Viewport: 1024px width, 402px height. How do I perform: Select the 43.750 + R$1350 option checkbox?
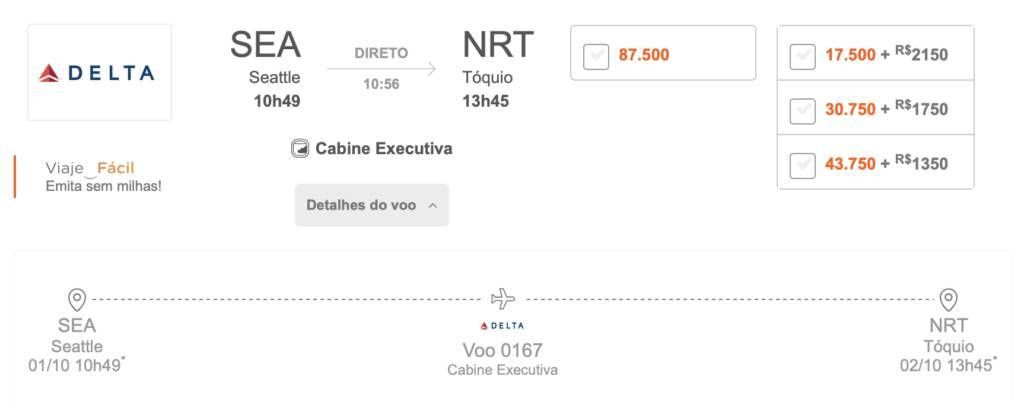point(803,164)
